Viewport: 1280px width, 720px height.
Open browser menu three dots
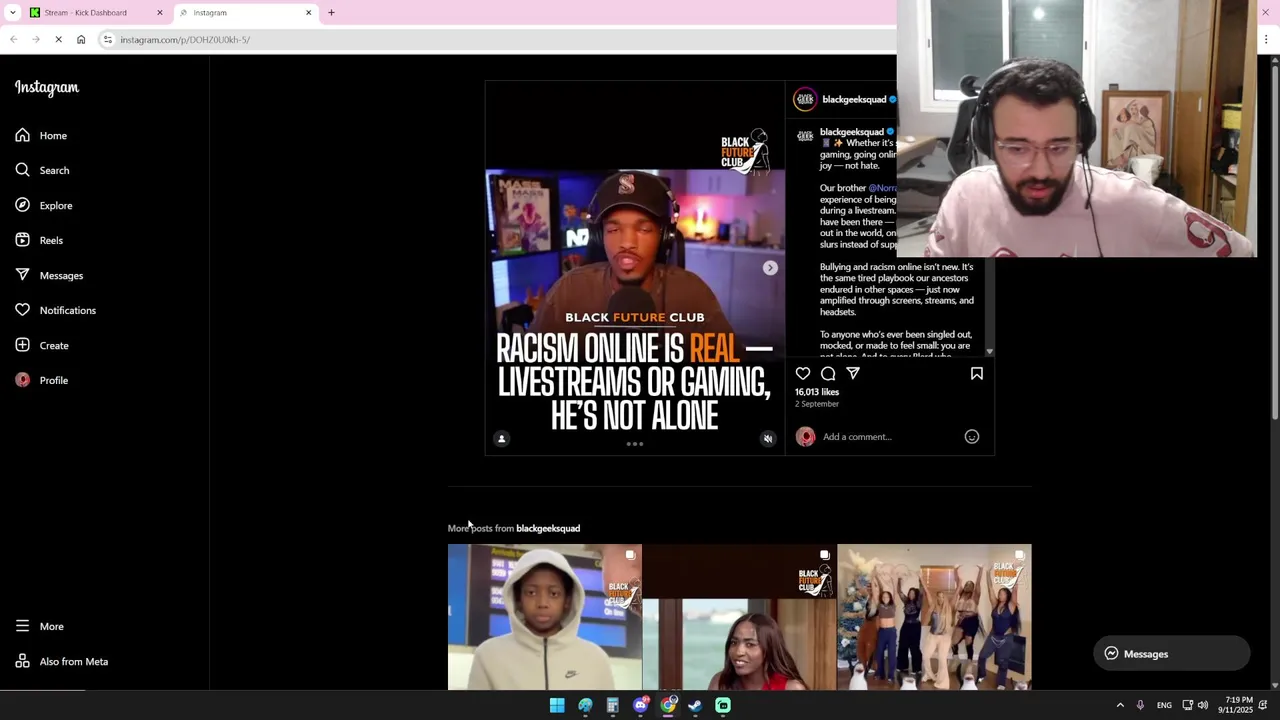pyautogui.click(x=1266, y=40)
